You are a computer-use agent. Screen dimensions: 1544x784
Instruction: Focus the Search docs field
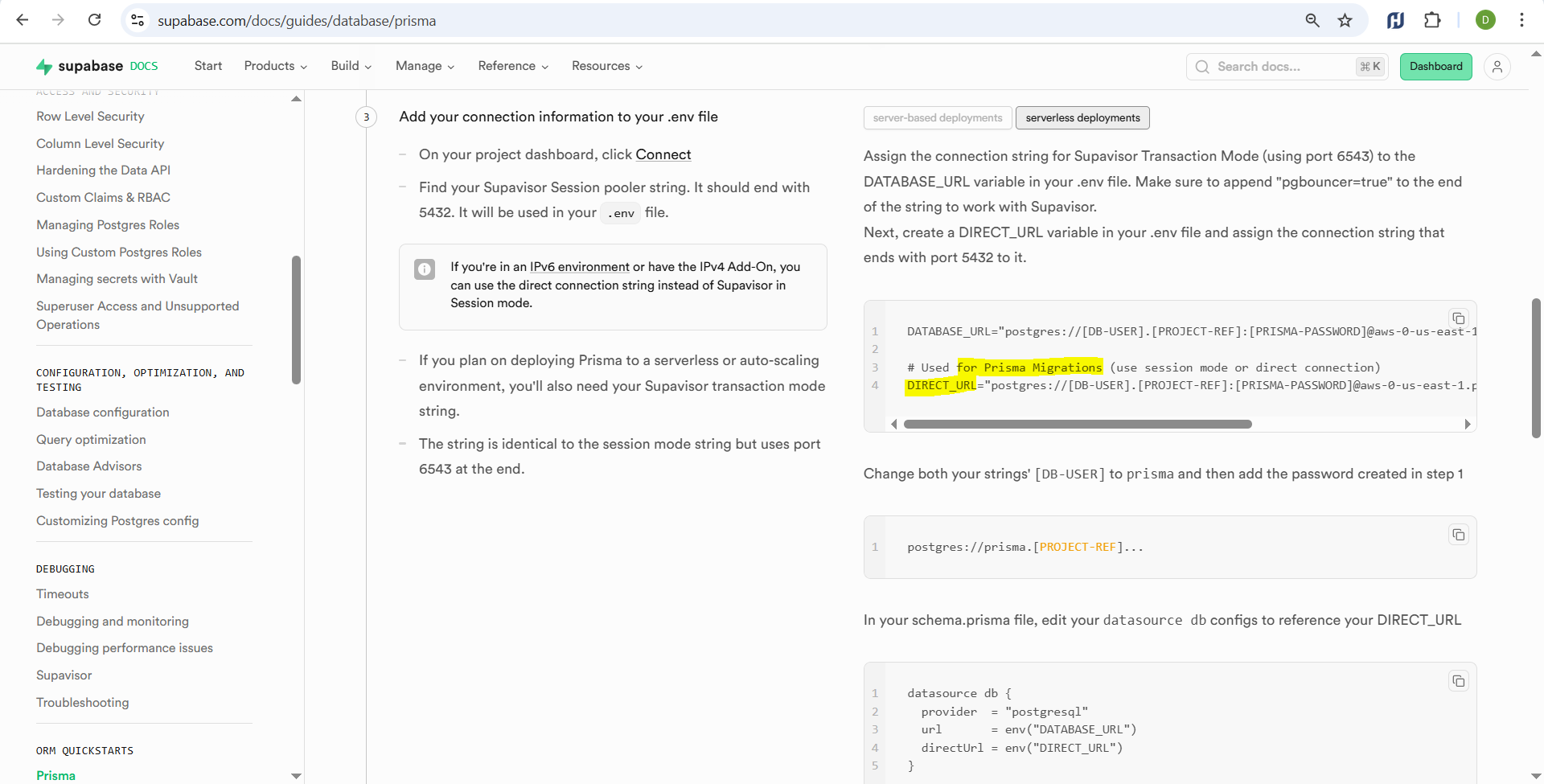[1287, 67]
